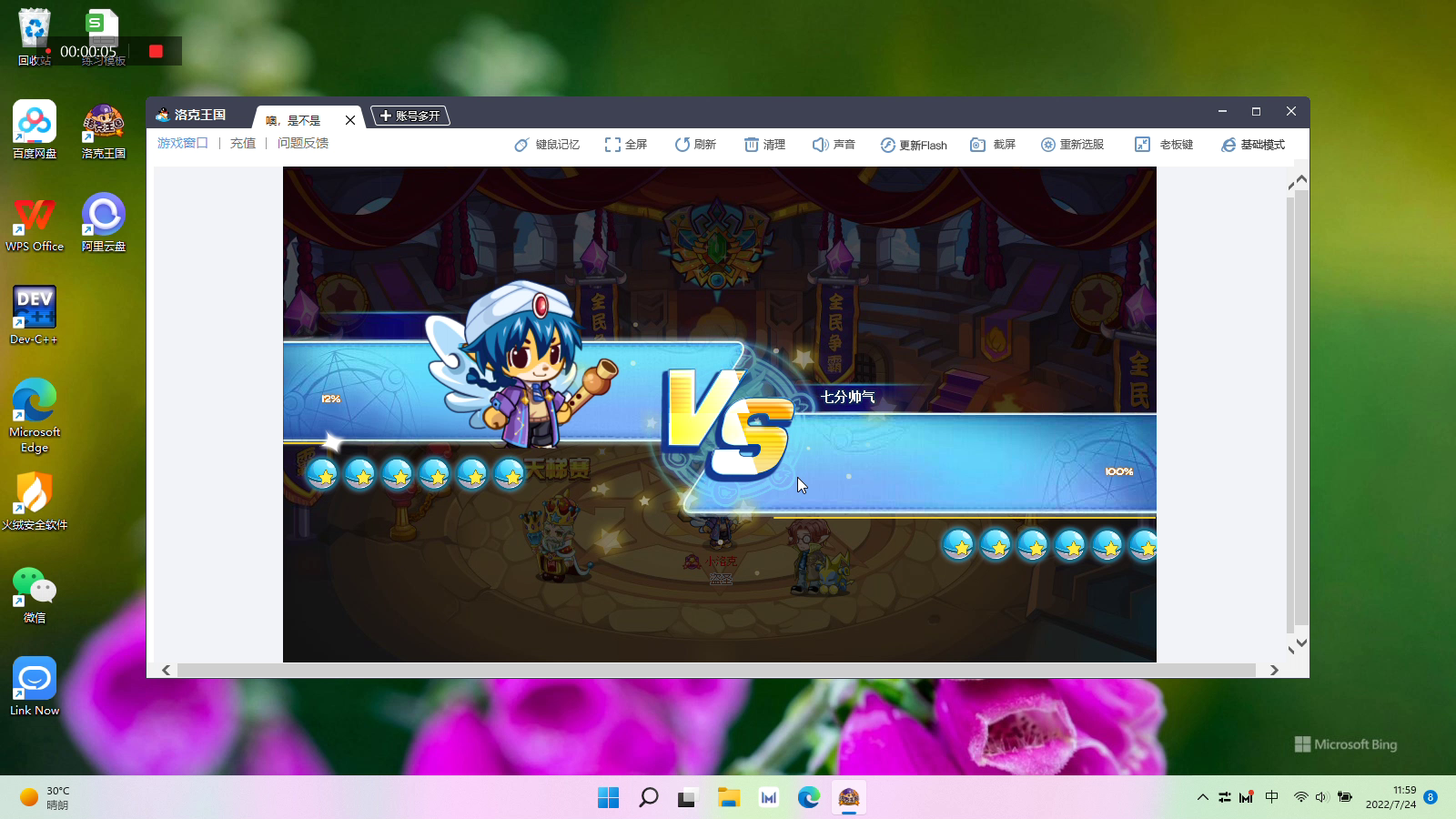Image resolution: width=1456 pixels, height=819 pixels.
Task: Choose 更新Flash in toolbar
Action: [914, 145]
